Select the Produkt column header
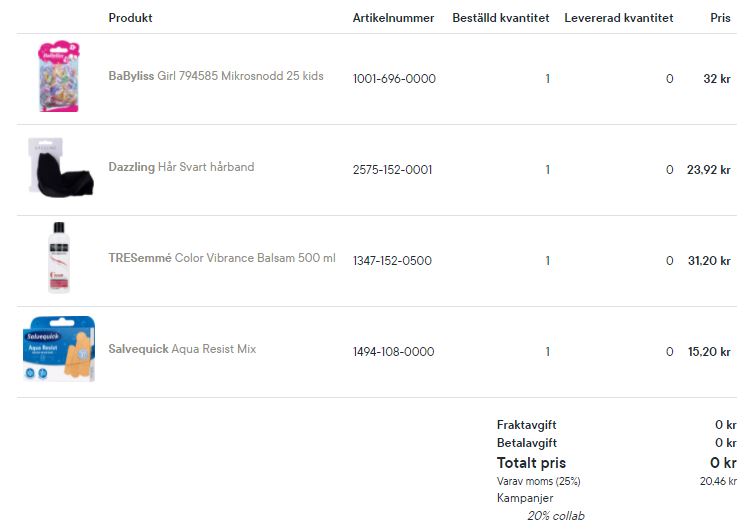Image resolution: width=747 pixels, height=531 pixels. click(130, 18)
